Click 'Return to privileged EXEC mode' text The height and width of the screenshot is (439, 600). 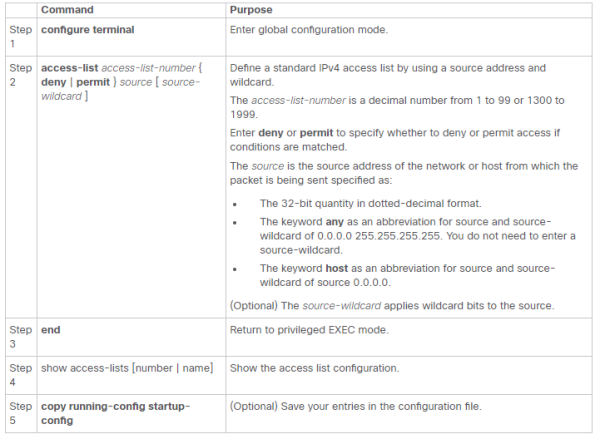[309, 330]
